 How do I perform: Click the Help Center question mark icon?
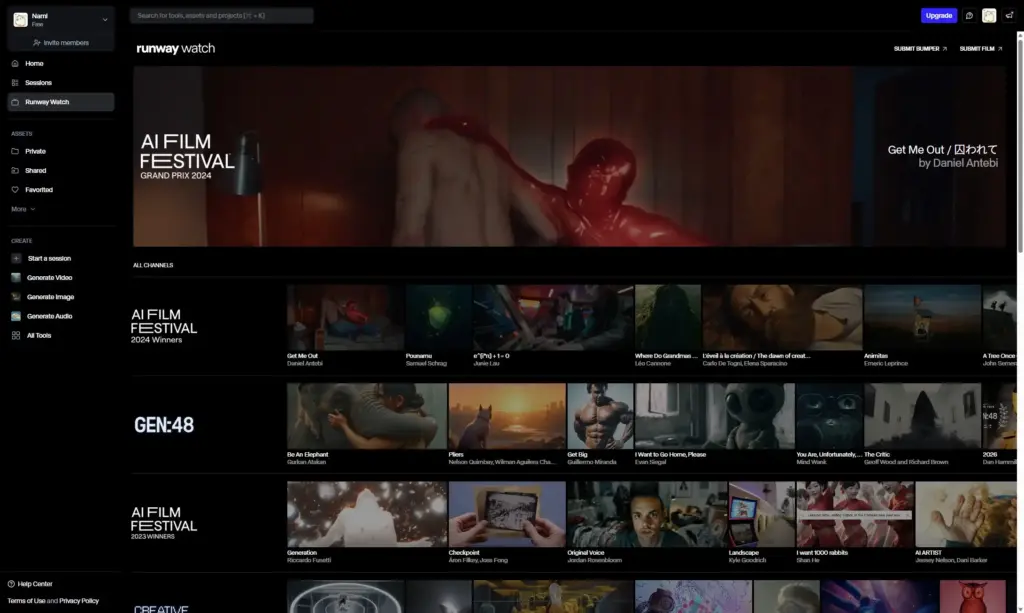pyautogui.click(x=11, y=584)
